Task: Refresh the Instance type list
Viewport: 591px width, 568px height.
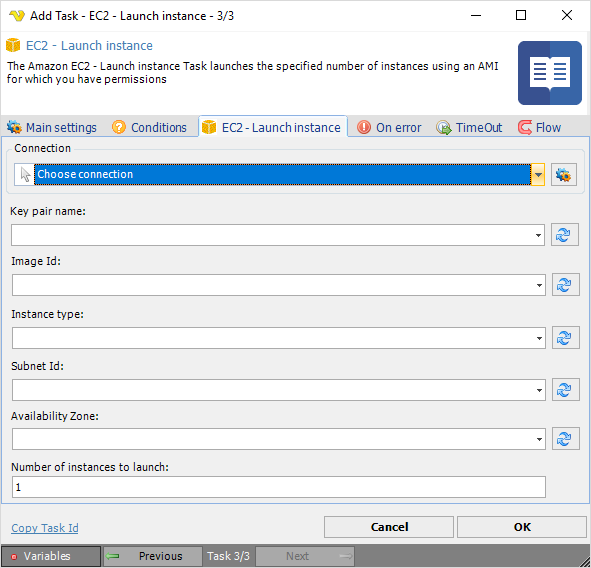Action: [x=565, y=337]
